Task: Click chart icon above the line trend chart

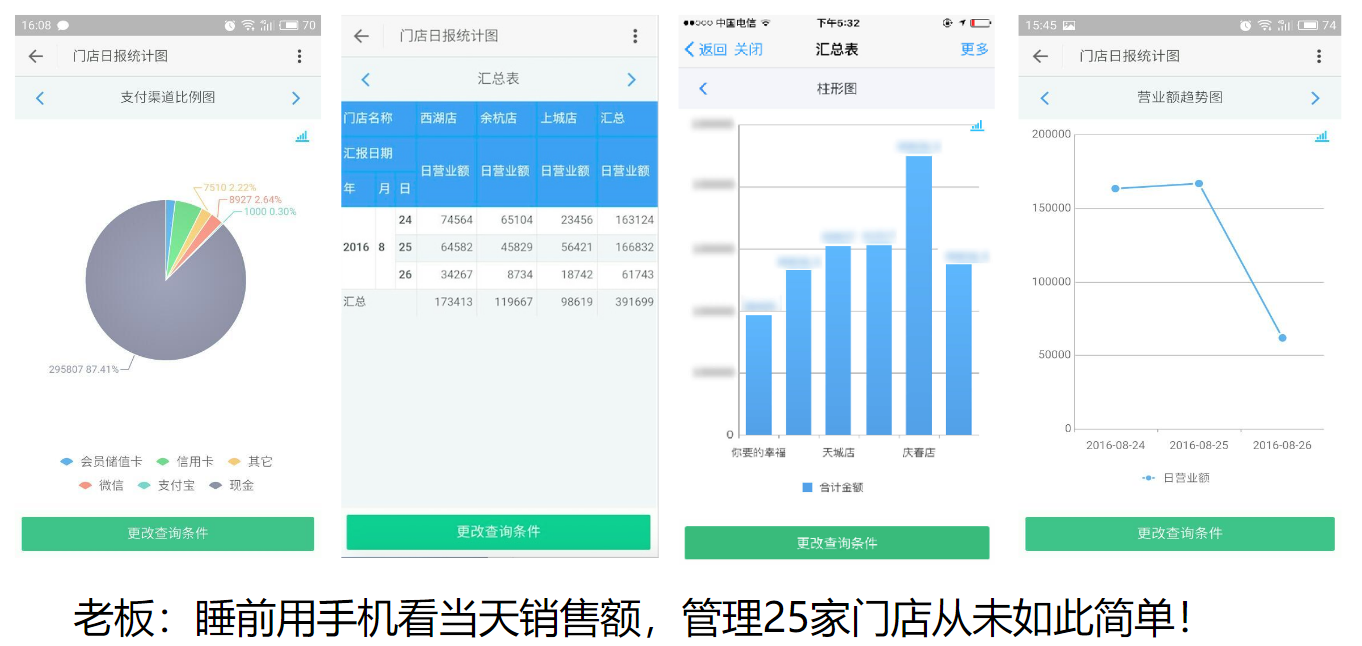Action: [x=1321, y=137]
